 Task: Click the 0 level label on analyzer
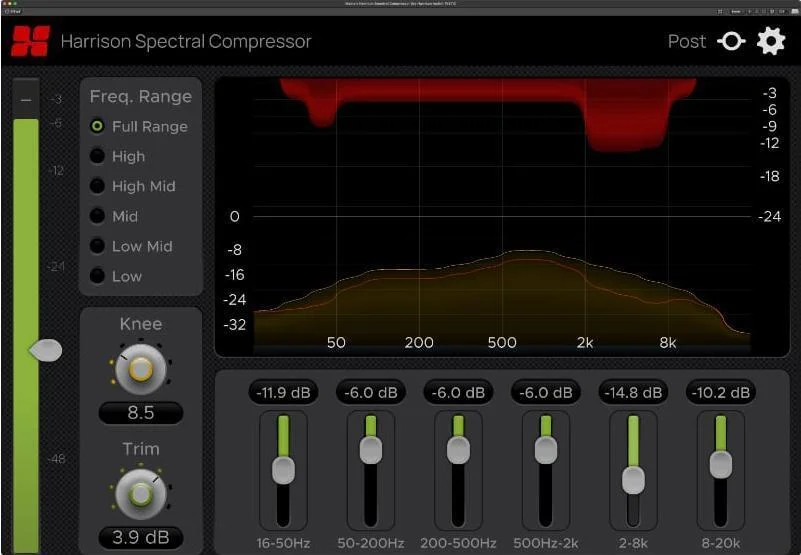tap(234, 217)
